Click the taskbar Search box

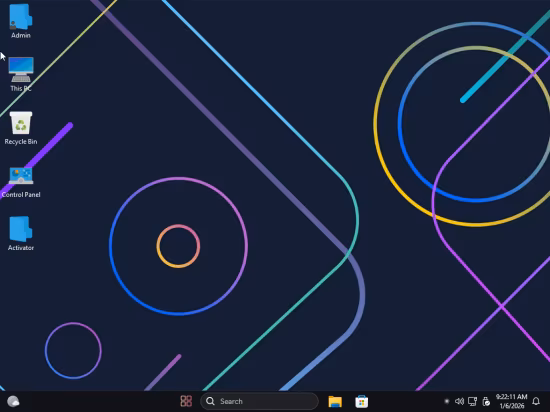pyautogui.click(x=259, y=401)
